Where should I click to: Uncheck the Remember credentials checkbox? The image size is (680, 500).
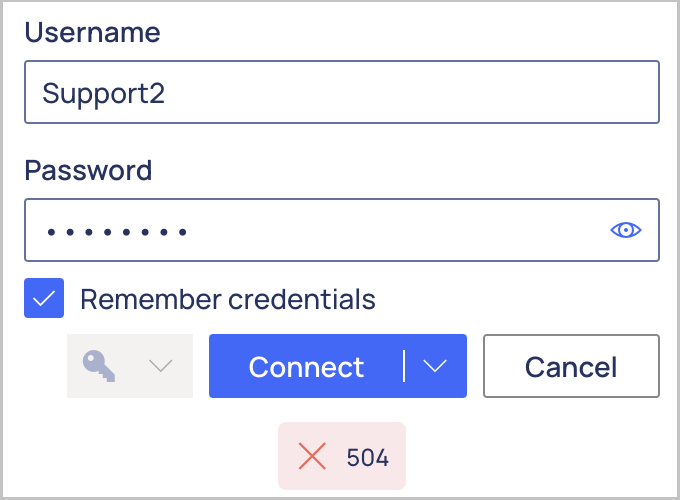(44, 298)
